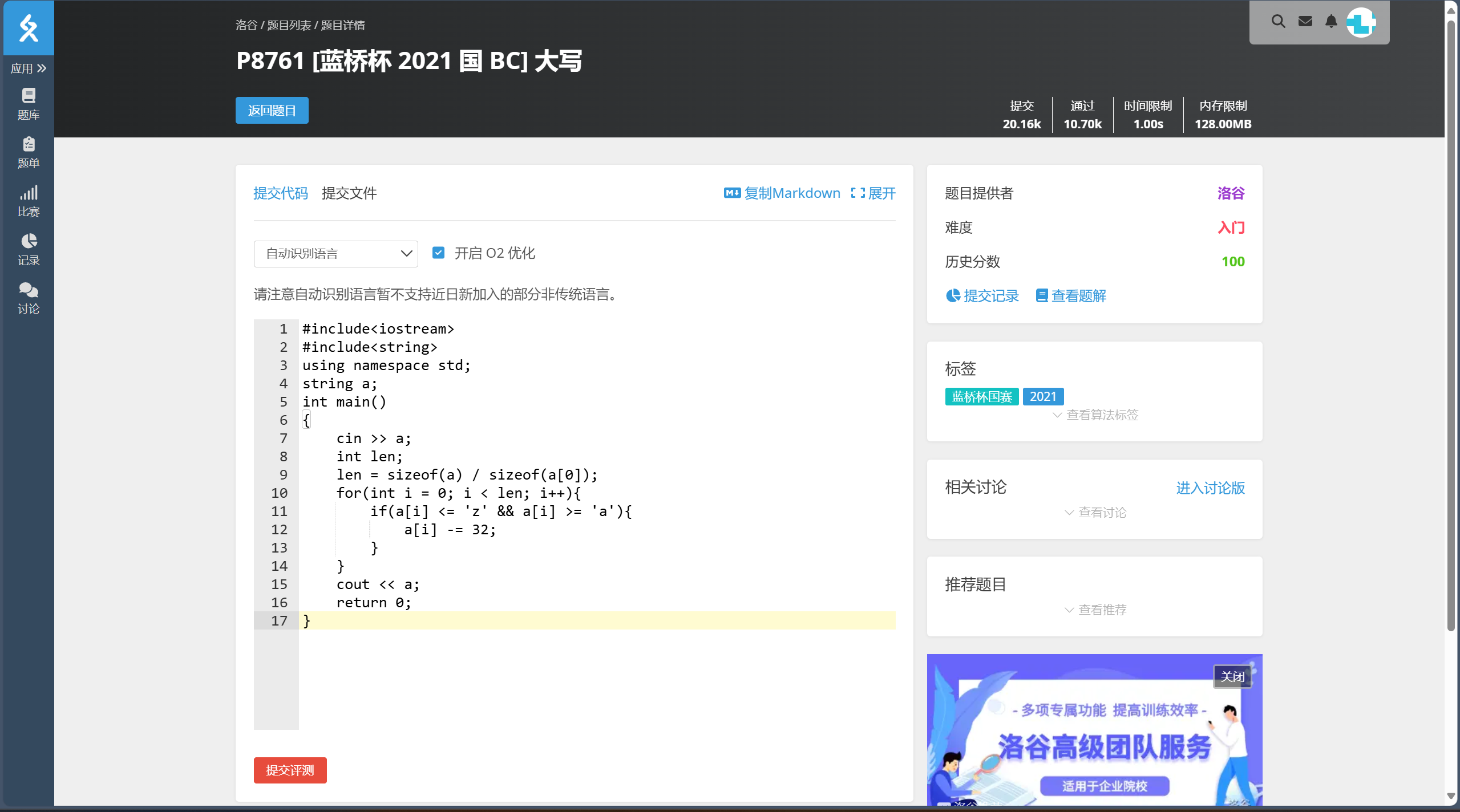
Task: Select the 提交代码 tab
Action: 280,193
